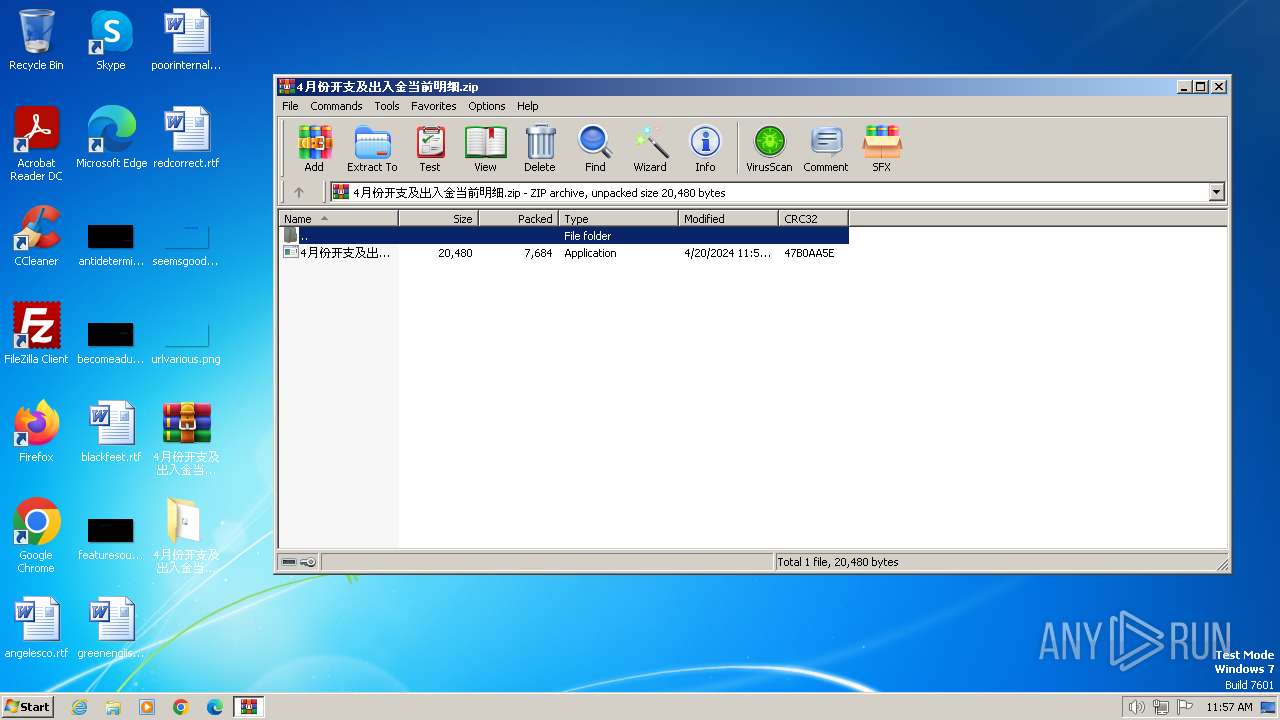Run VirusScan toolbar icon

pyautogui.click(x=769, y=148)
